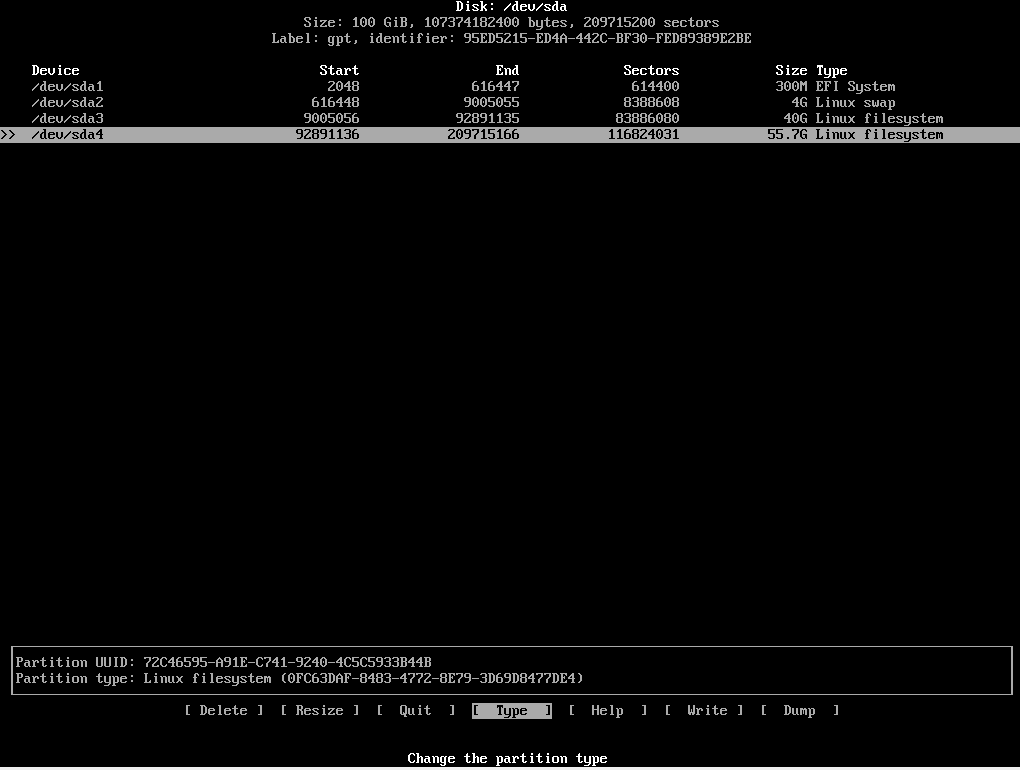Click the Quit option
This screenshot has width=1020, height=770.
tap(415, 711)
